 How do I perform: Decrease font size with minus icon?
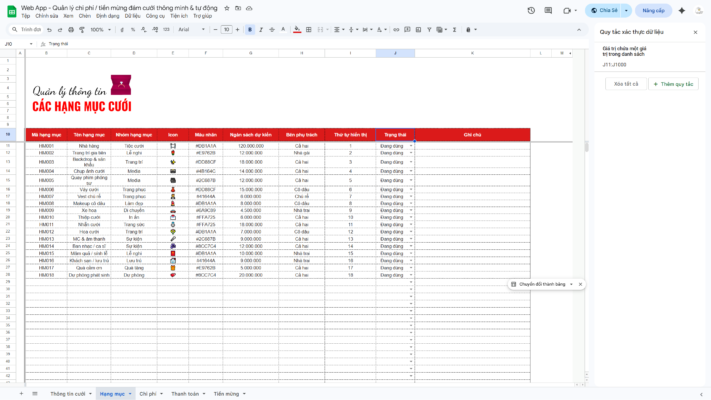[215, 29]
